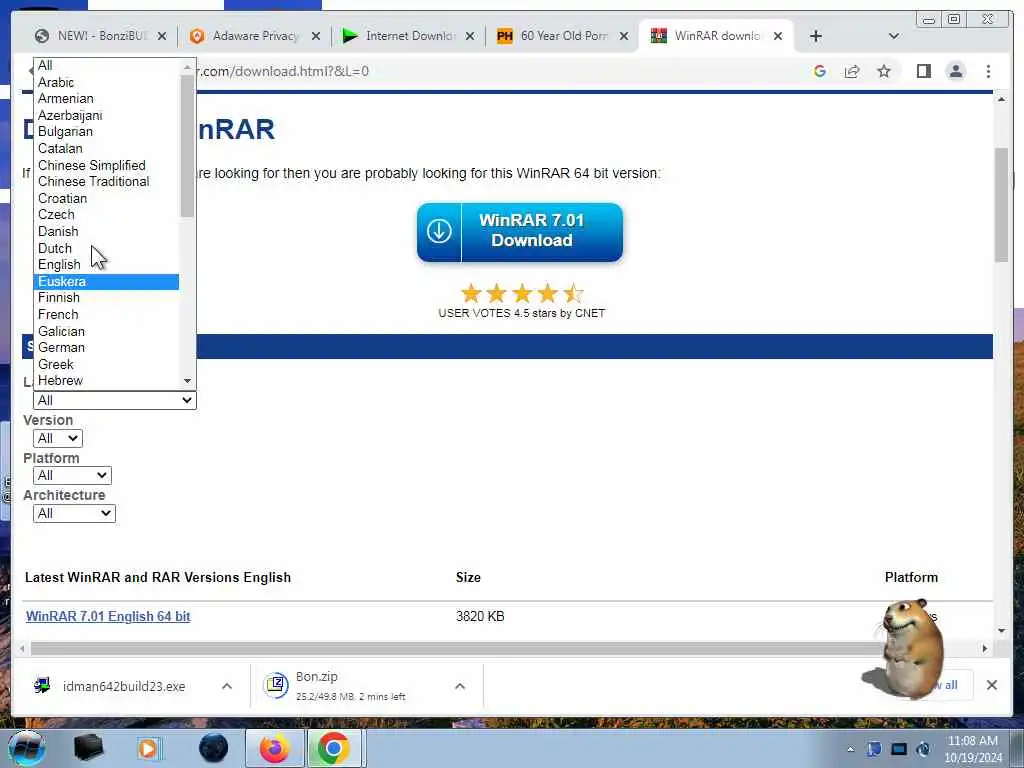Viewport: 1024px width, 768px height.
Task: Share this page via the share icon
Action: click(852, 71)
